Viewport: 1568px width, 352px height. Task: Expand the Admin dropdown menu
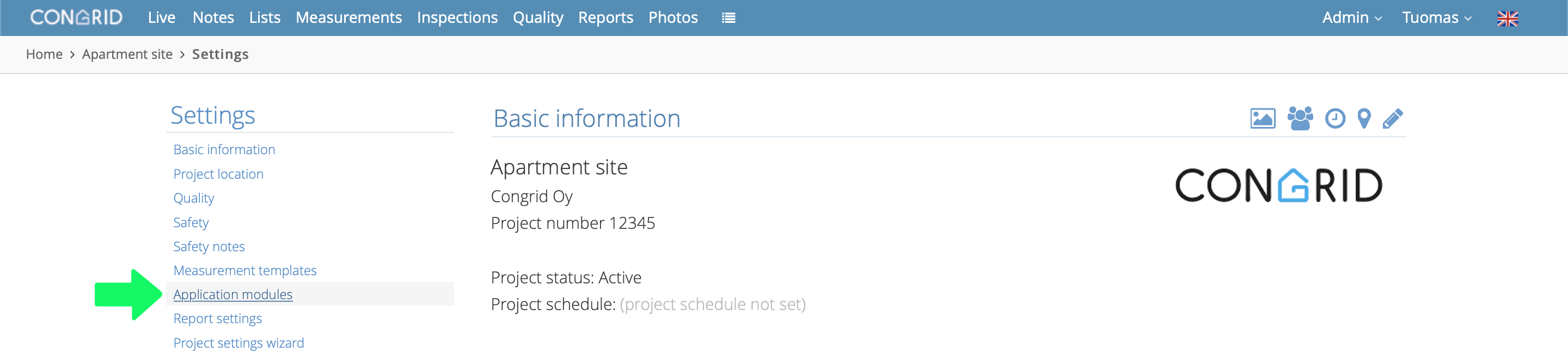click(1352, 17)
